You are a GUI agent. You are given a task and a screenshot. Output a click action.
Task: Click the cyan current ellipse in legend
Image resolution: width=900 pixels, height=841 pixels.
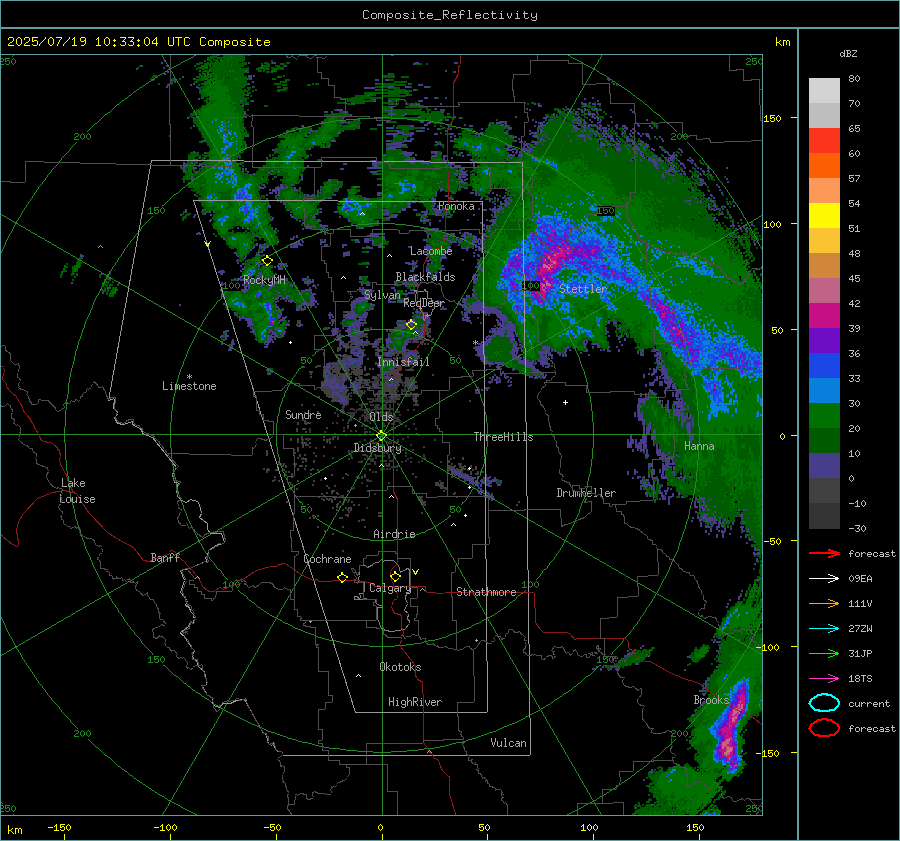[824, 703]
